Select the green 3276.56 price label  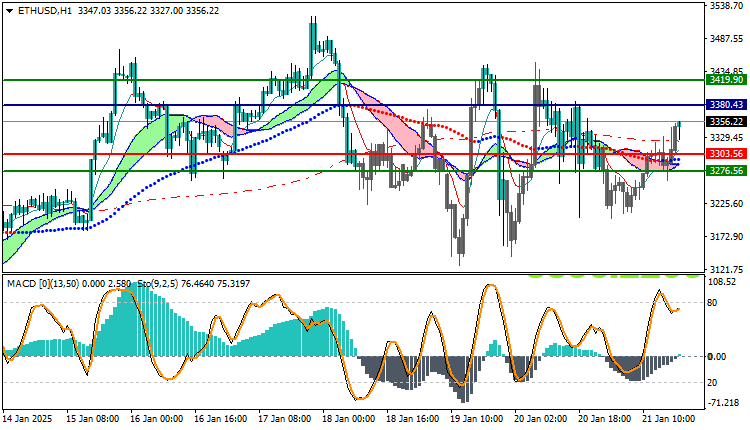tap(726, 171)
